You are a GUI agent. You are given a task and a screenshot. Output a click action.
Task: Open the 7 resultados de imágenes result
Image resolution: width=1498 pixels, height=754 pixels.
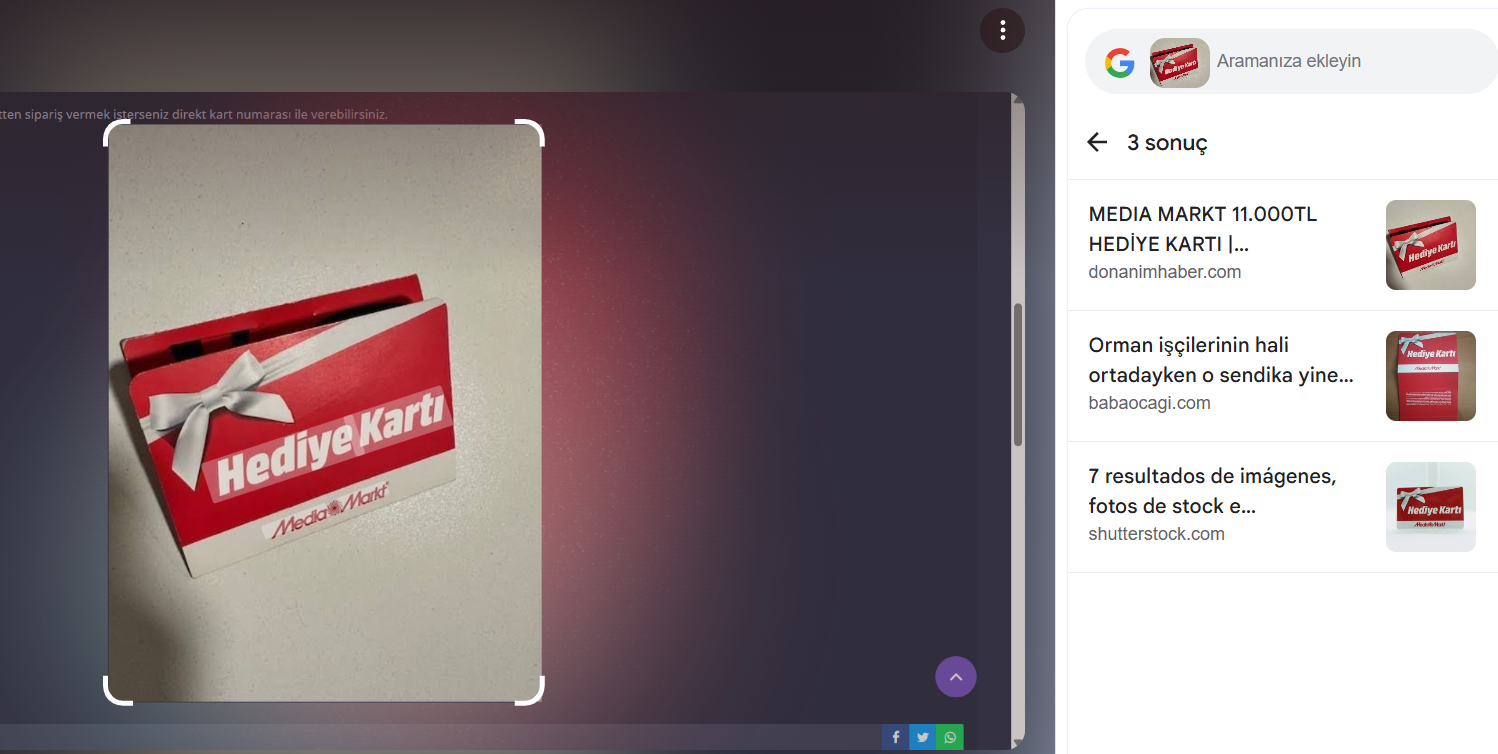[1282, 507]
